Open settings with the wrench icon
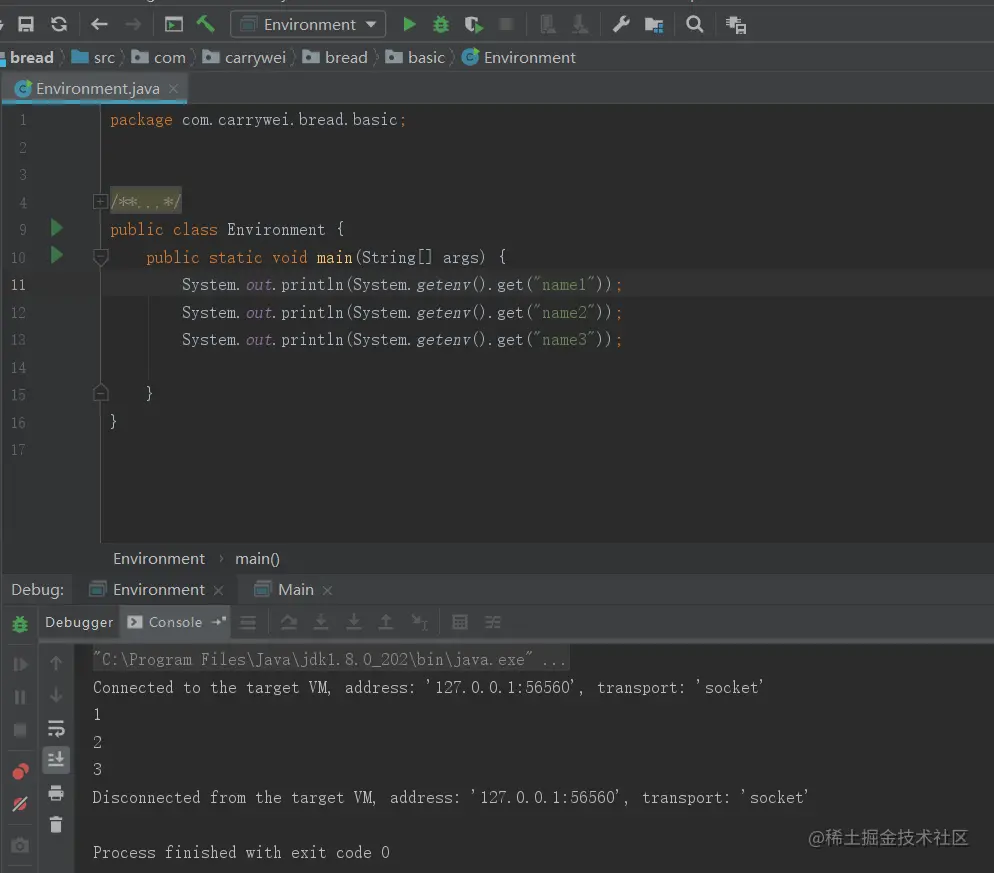Screen dimensions: 994x873 click(x=621, y=24)
